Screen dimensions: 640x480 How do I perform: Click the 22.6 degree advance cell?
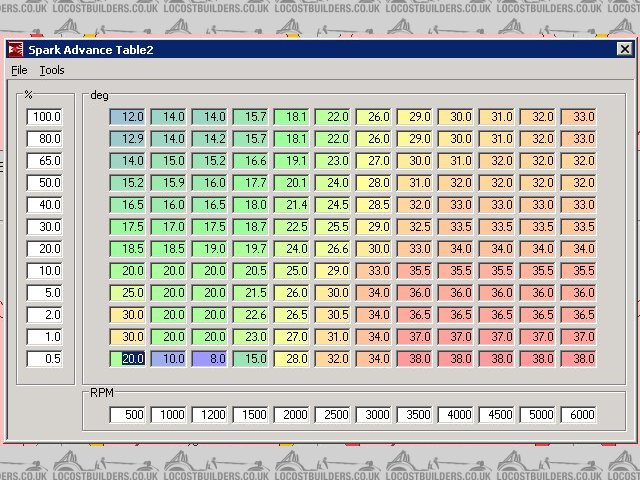coord(250,314)
